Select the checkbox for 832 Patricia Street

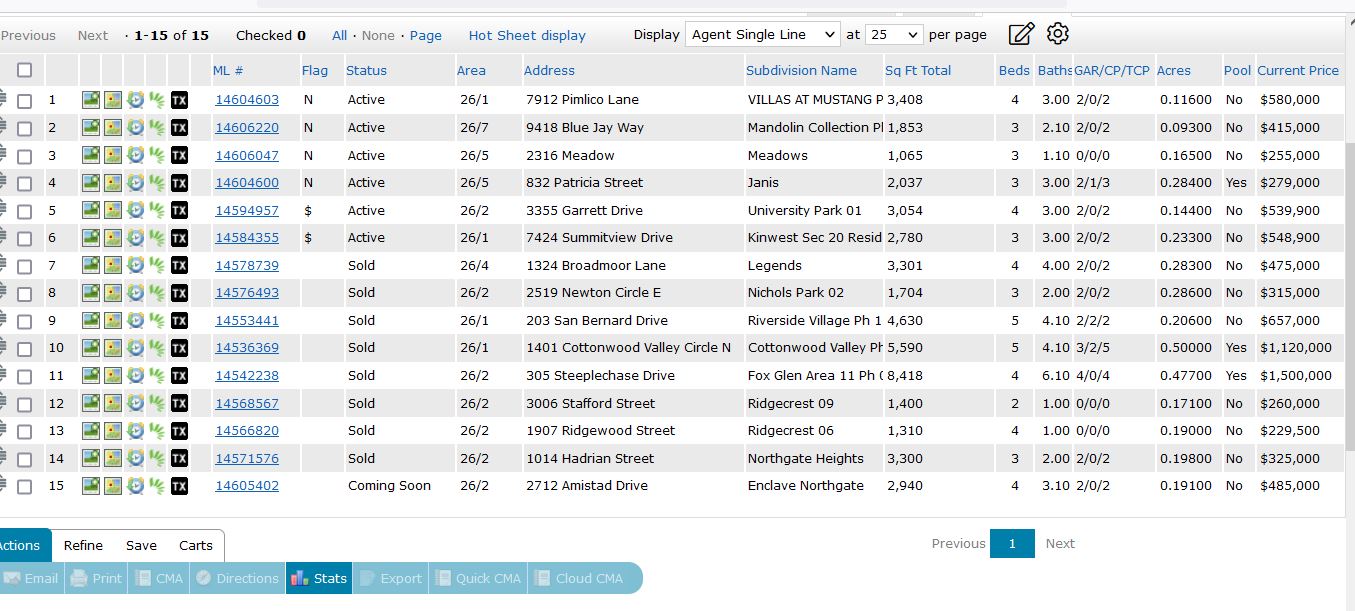[x=25, y=184]
